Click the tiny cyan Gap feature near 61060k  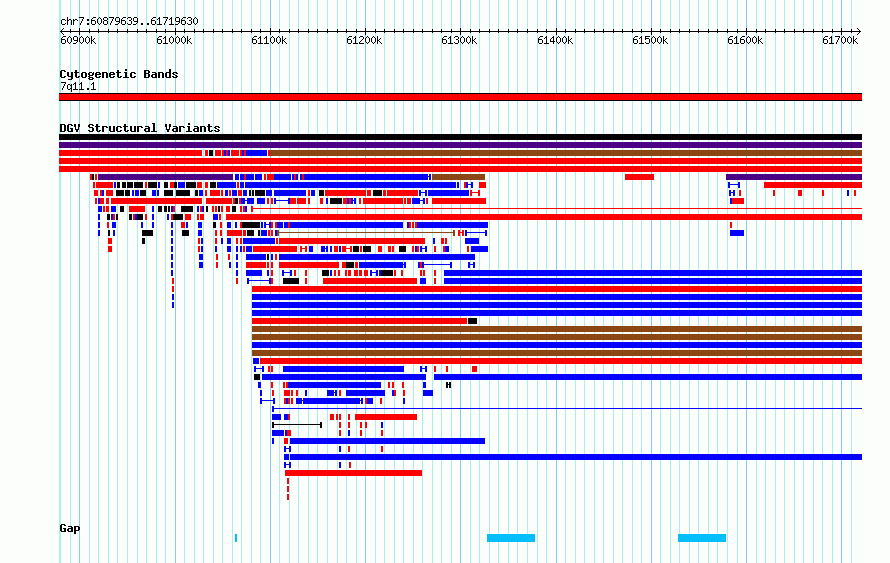(x=236, y=537)
